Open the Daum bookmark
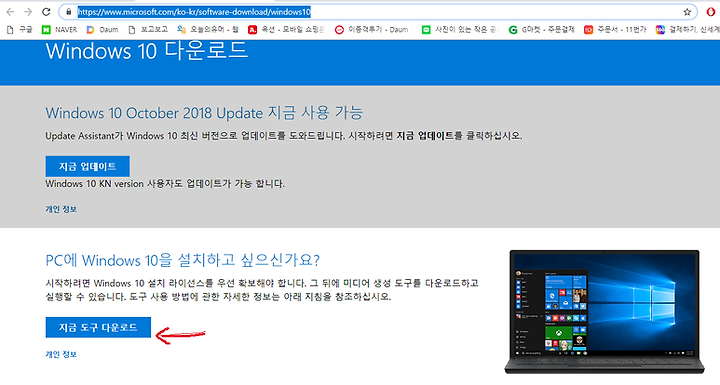Image resolution: width=720 pixels, height=385 pixels. (x=102, y=29)
